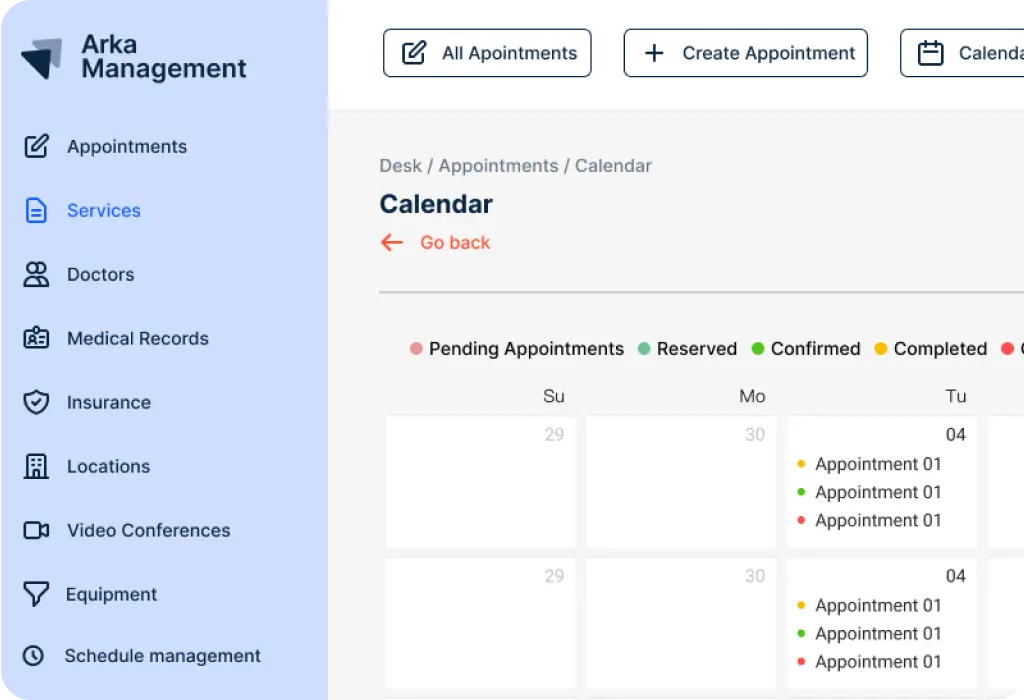Go back using the red arrow link
1024x700 pixels.
[x=435, y=242]
